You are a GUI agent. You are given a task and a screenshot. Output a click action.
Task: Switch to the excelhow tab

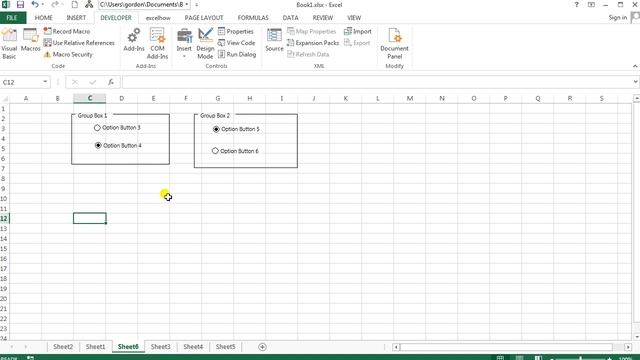tap(158, 18)
